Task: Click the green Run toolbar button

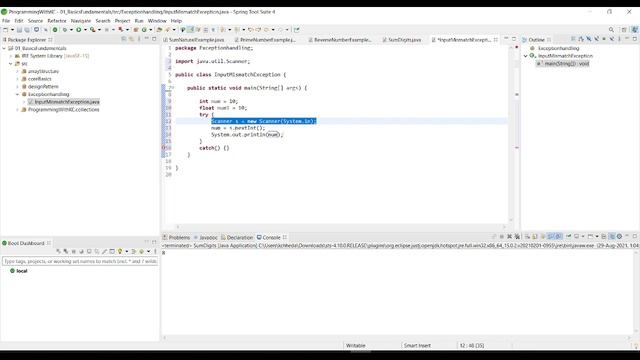Action: (x=79, y=30)
